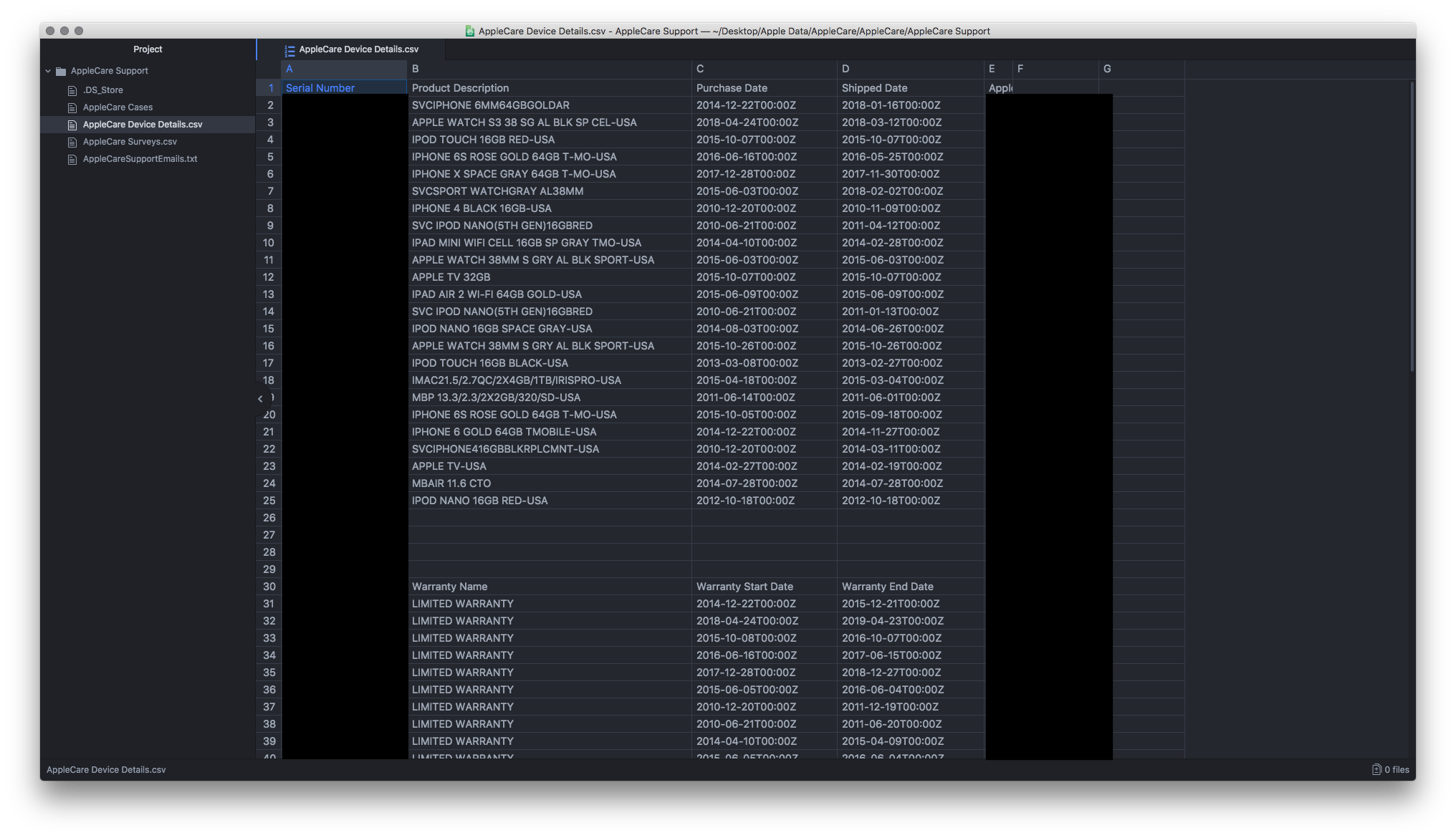Click the .DS_Store file icon
This screenshot has height=838, width=1456.
click(72, 90)
